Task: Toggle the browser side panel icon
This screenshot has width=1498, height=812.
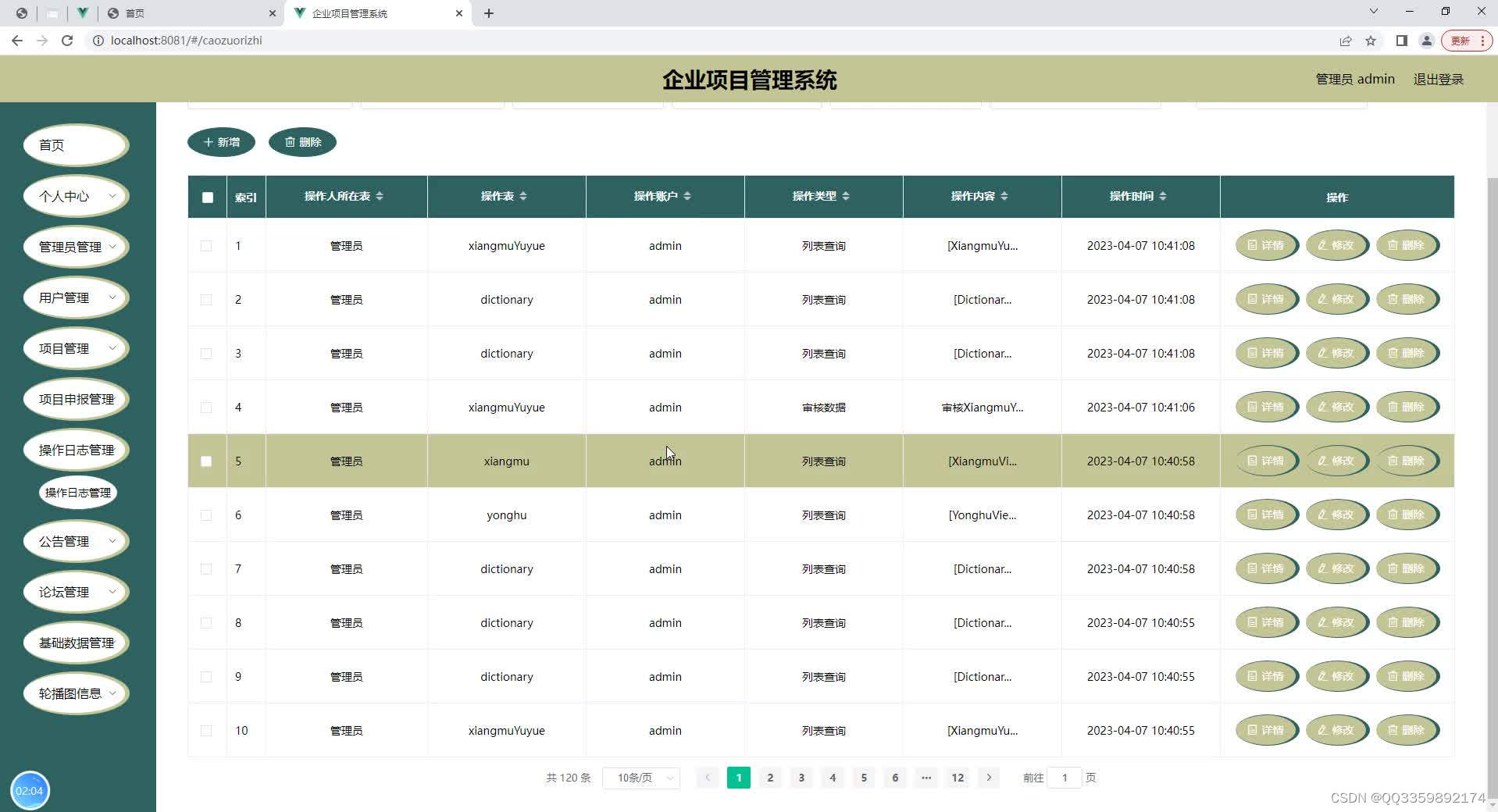Action: click(x=1401, y=41)
